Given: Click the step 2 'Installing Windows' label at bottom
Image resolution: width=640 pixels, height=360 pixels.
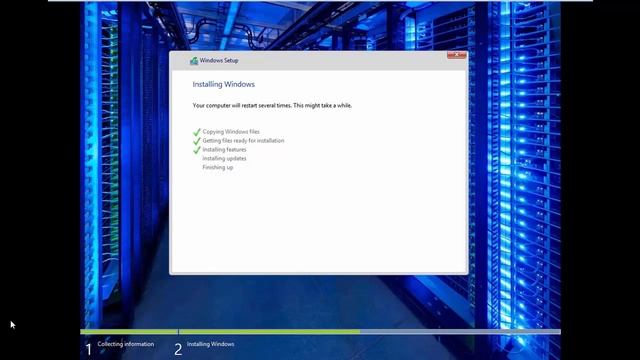Looking at the screenshot, I should pos(211,344).
